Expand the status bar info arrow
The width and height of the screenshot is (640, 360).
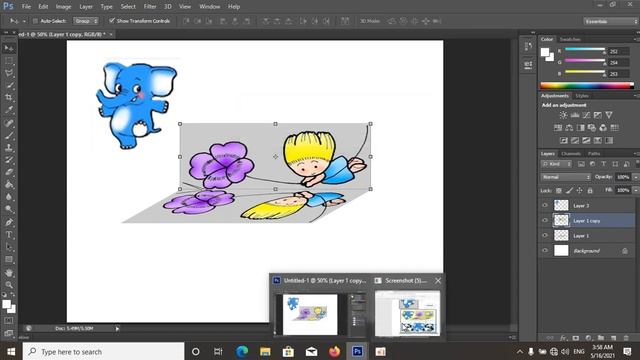coord(117,329)
